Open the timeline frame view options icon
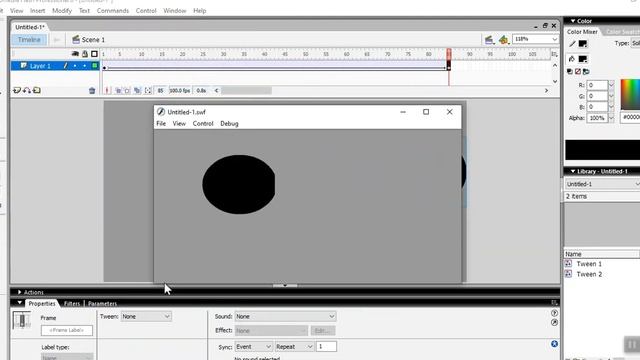Screen dimensions: 640x360 point(554,54)
